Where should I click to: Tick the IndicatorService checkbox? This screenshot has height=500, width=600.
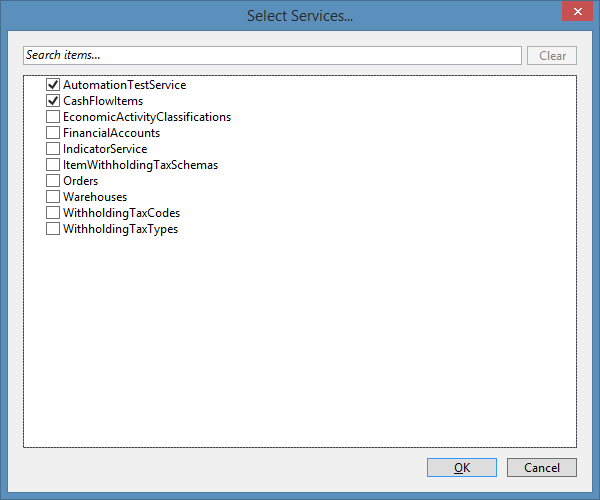tap(53, 148)
